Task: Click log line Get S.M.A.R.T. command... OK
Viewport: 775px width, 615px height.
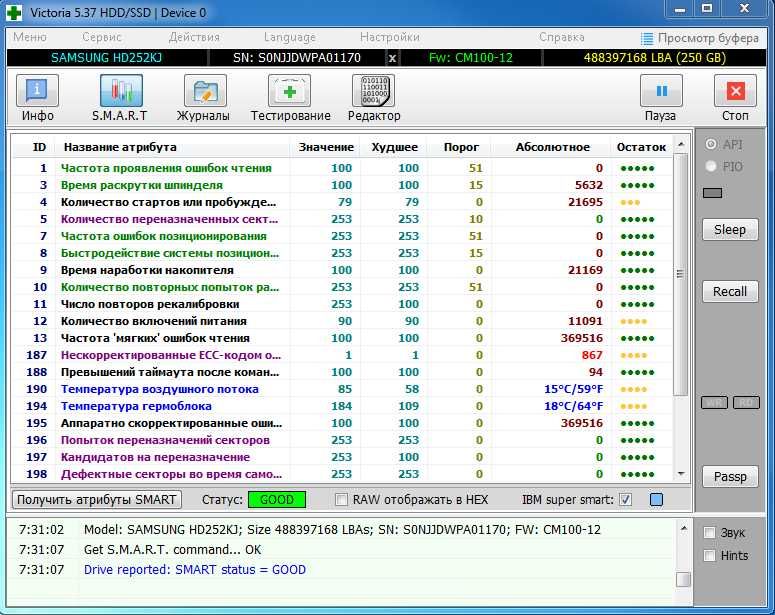Action: pos(172,550)
